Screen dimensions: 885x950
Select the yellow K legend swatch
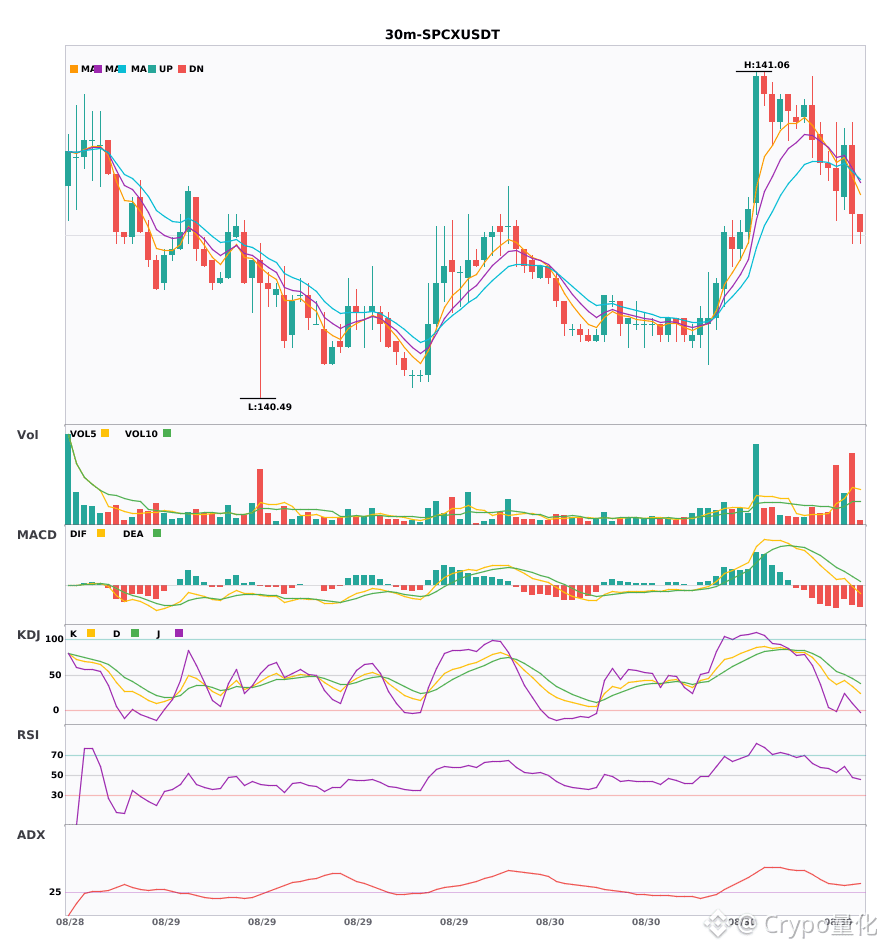[91, 633]
